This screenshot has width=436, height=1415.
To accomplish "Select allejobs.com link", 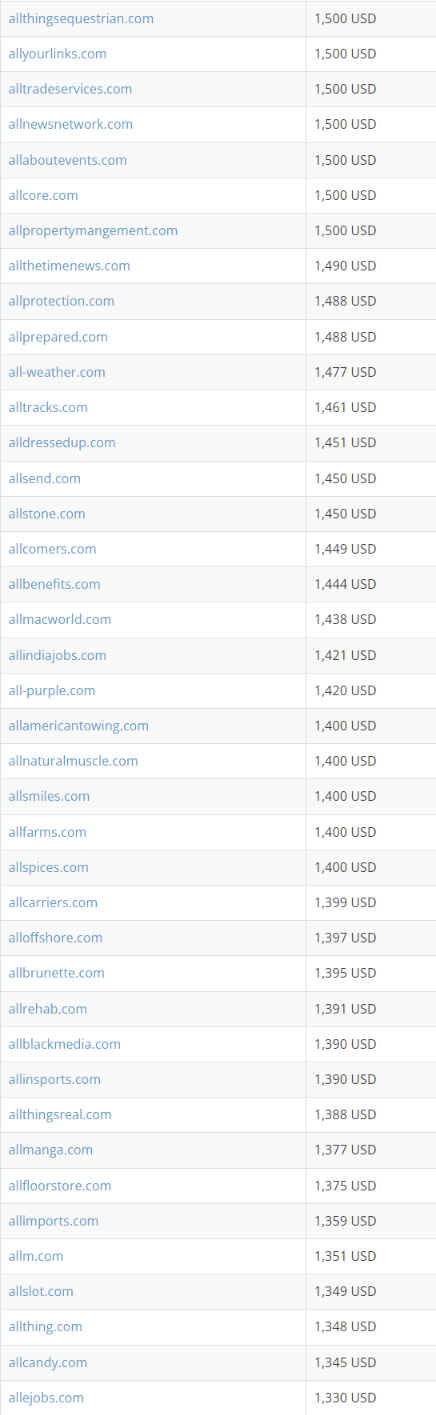I will (x=46, y=1397).
